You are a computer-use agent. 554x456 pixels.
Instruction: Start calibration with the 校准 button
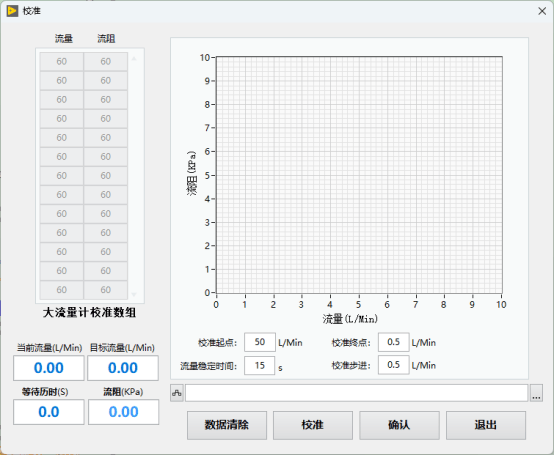pos(313,425)
